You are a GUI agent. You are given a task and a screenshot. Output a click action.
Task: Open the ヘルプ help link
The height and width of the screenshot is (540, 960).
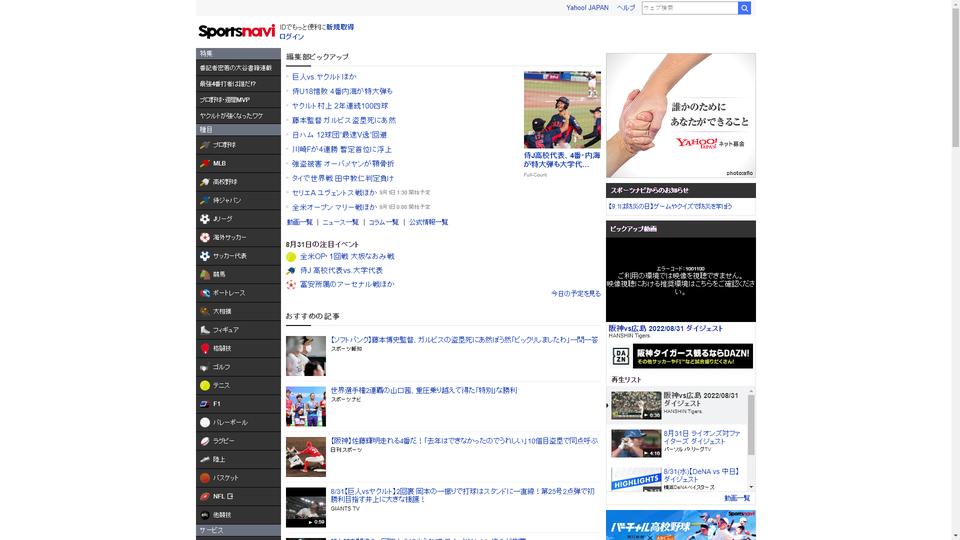pyautogui.click(x=626, y=8)
